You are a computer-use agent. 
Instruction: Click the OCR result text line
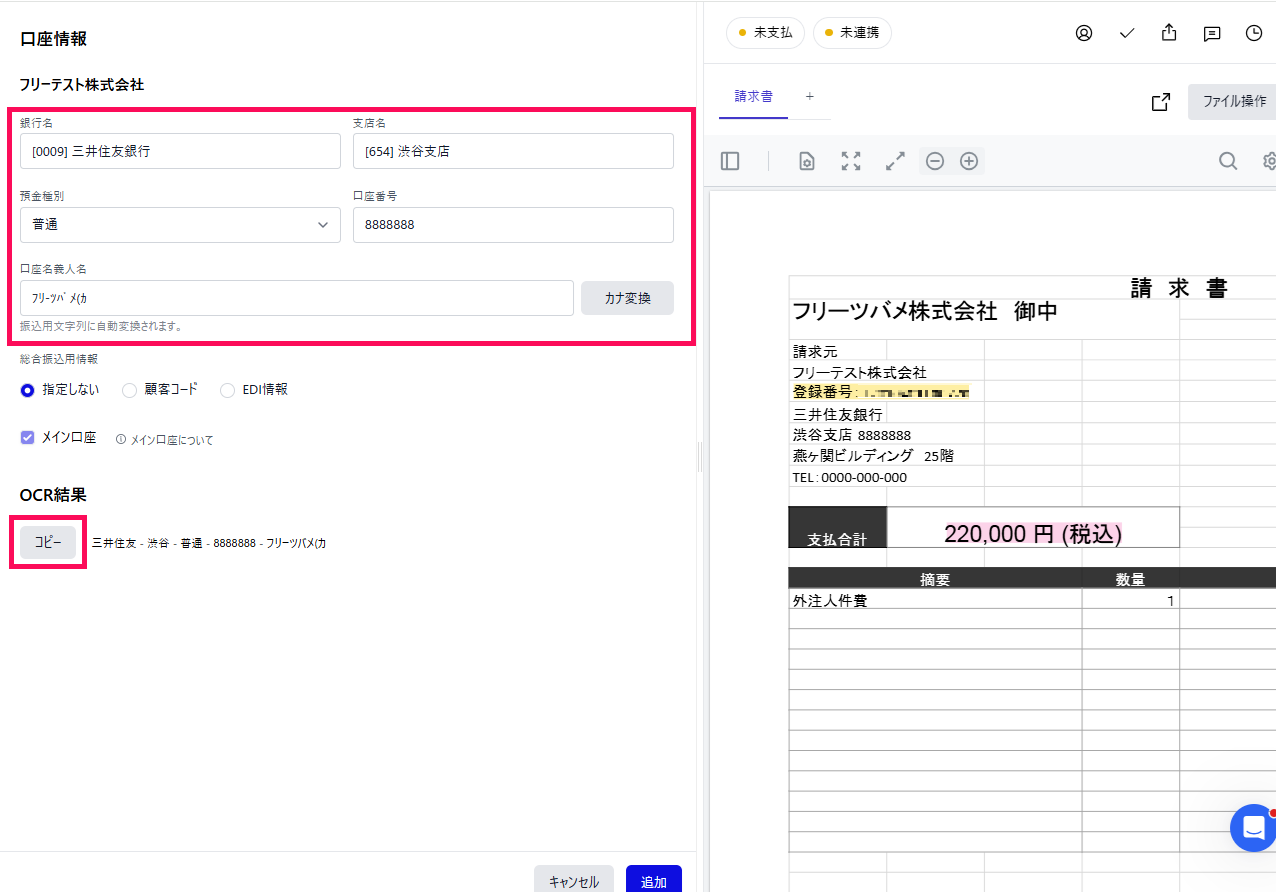pyautogui.click(x=209, y=543)
